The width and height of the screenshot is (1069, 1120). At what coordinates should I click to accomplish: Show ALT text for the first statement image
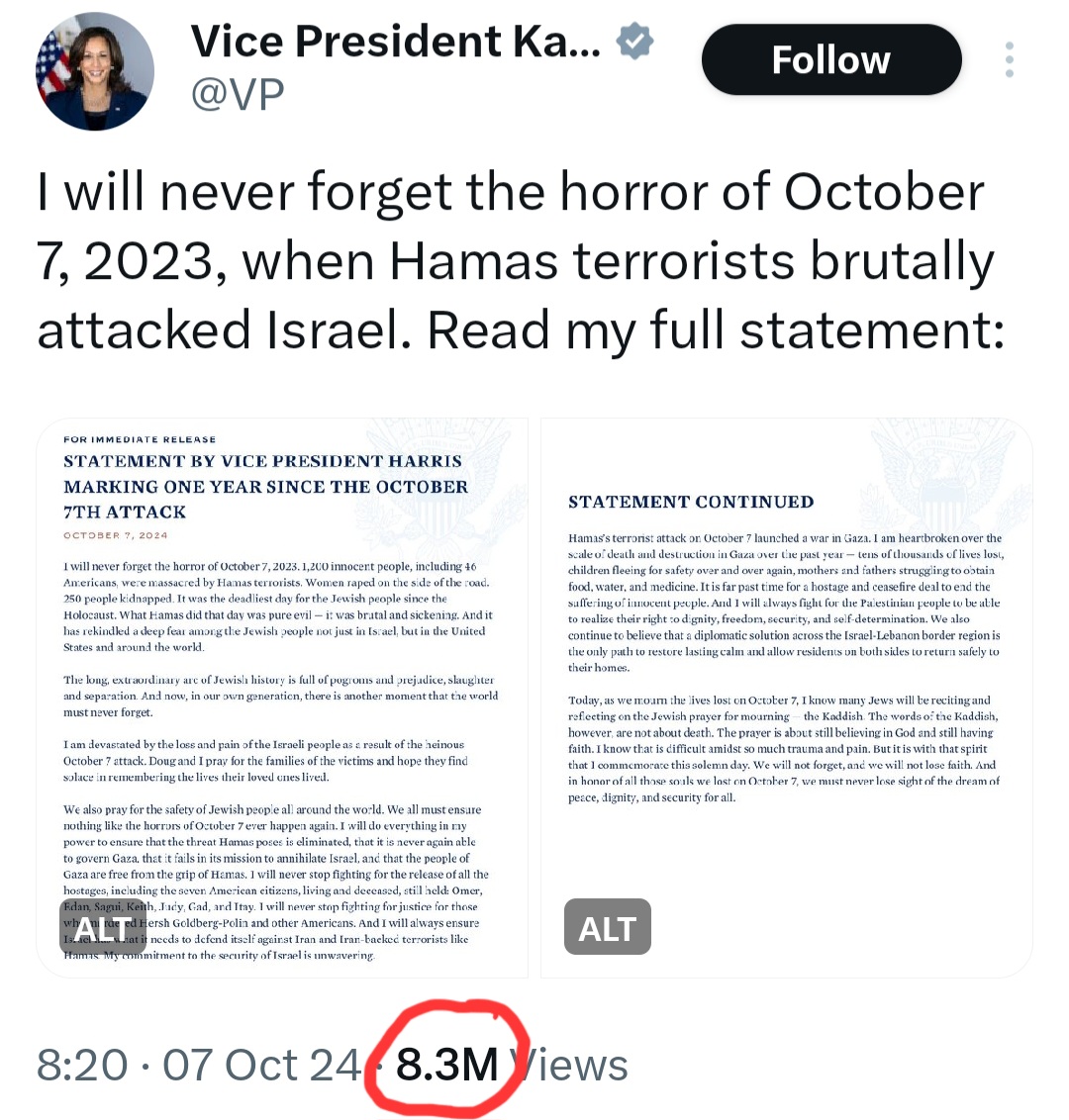click(x=103, y=927)
